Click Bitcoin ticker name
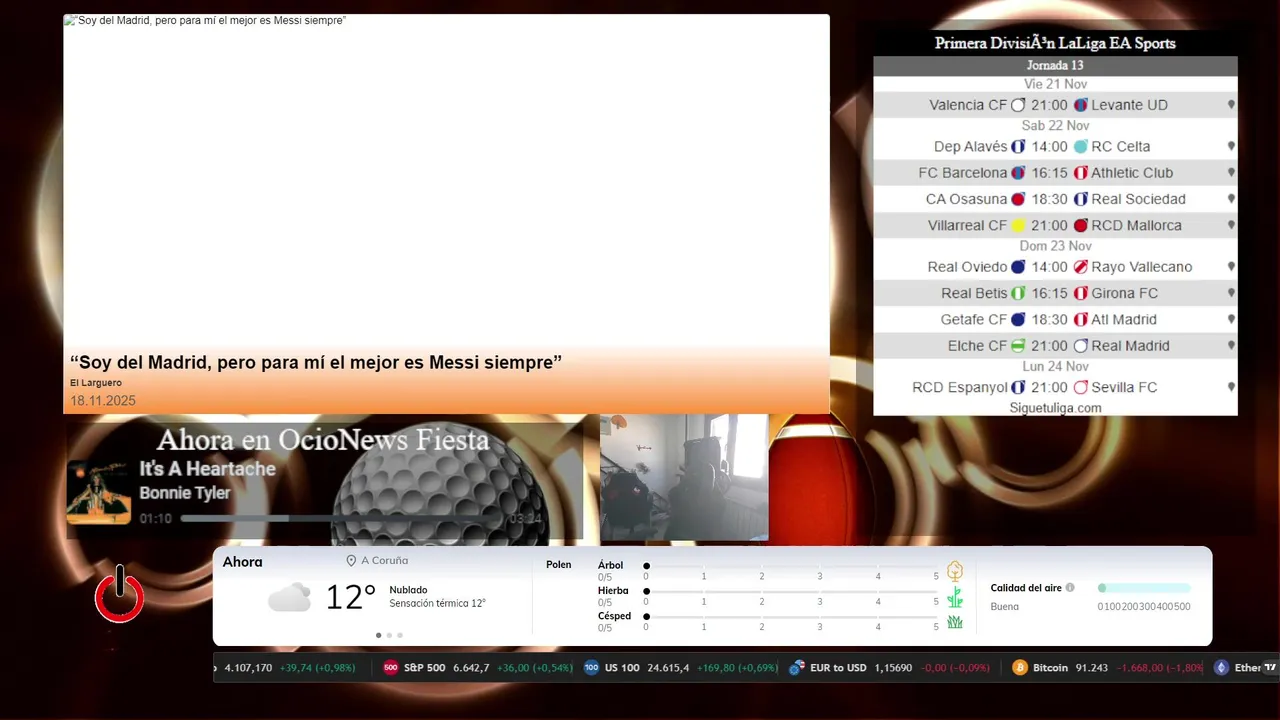The image size is (1280, 720). [1050, 668]
